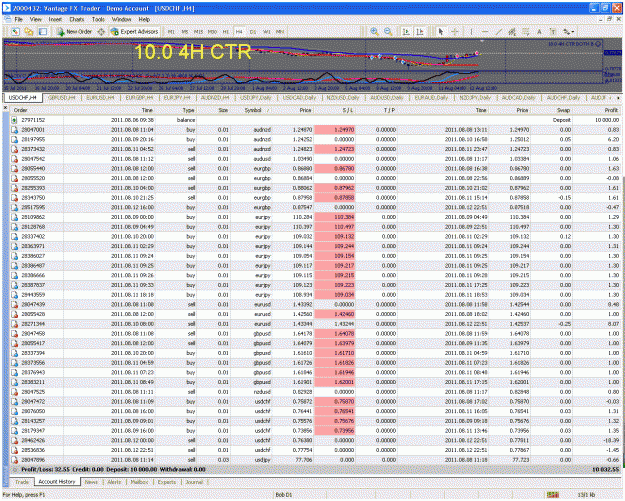
Task: Open the Profiles toolbar icon
Action: pyautogui.click(x=29, y=31)
